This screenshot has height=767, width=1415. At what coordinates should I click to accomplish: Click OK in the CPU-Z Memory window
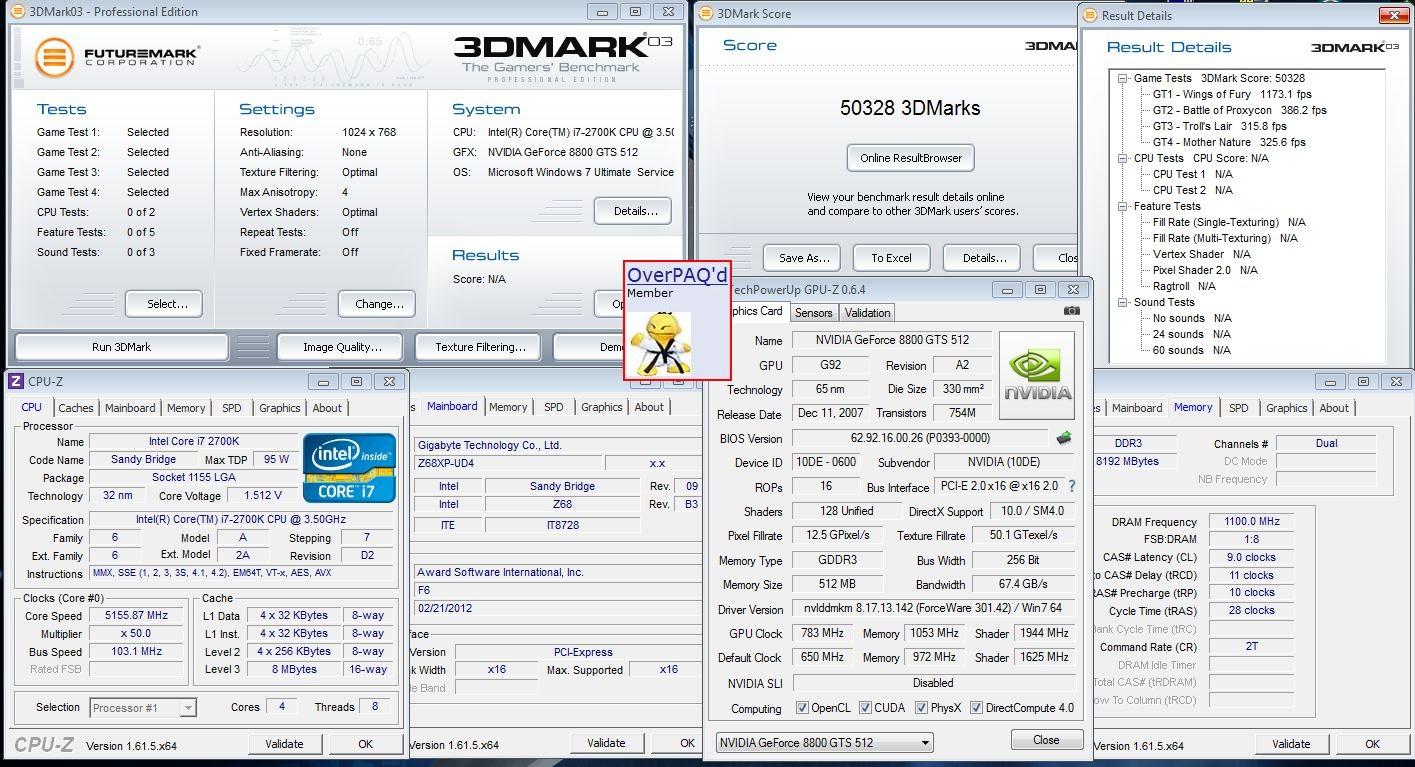tap(1372, 744)
